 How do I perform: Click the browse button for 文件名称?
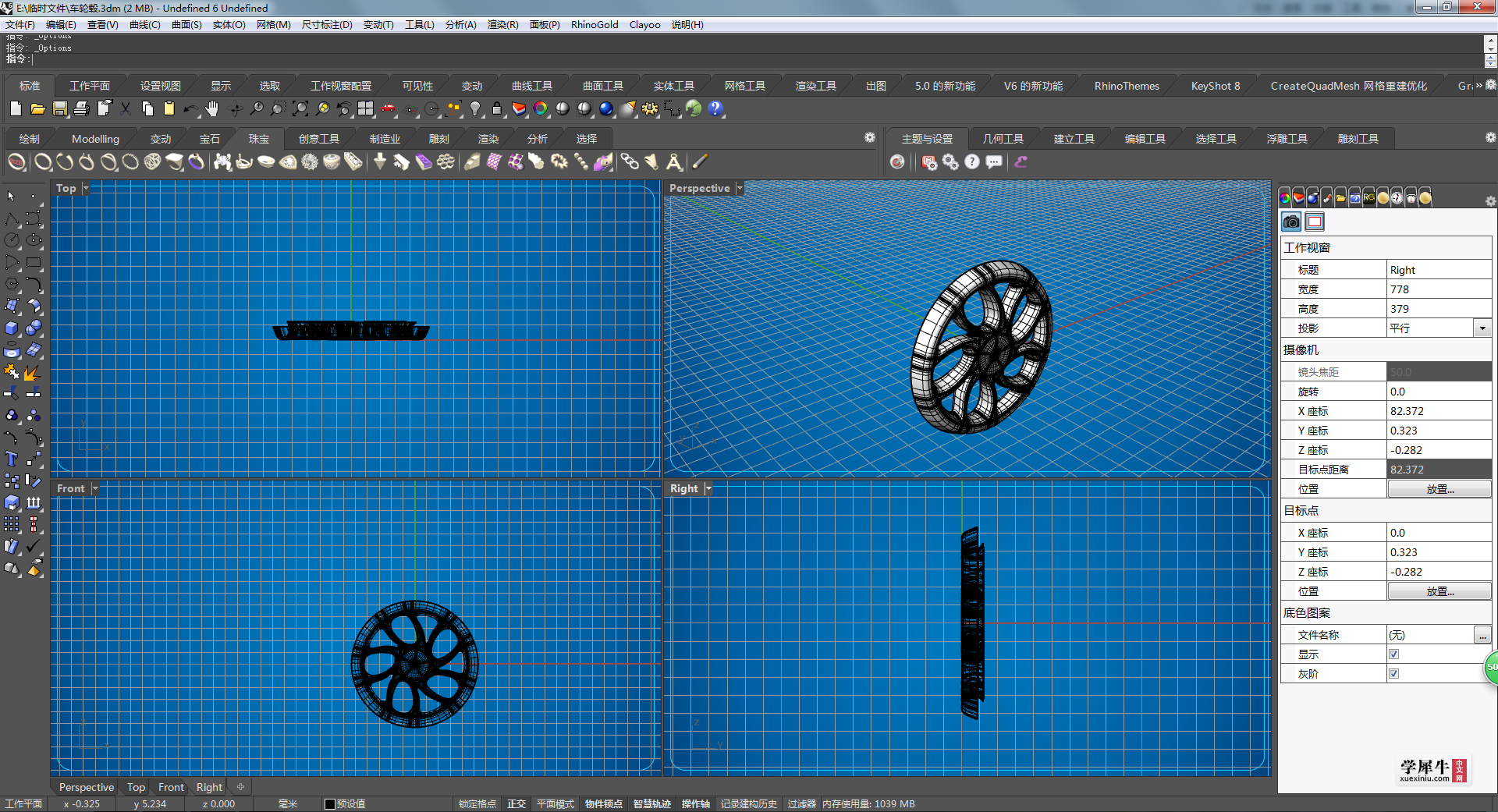tap(1482, 635)
